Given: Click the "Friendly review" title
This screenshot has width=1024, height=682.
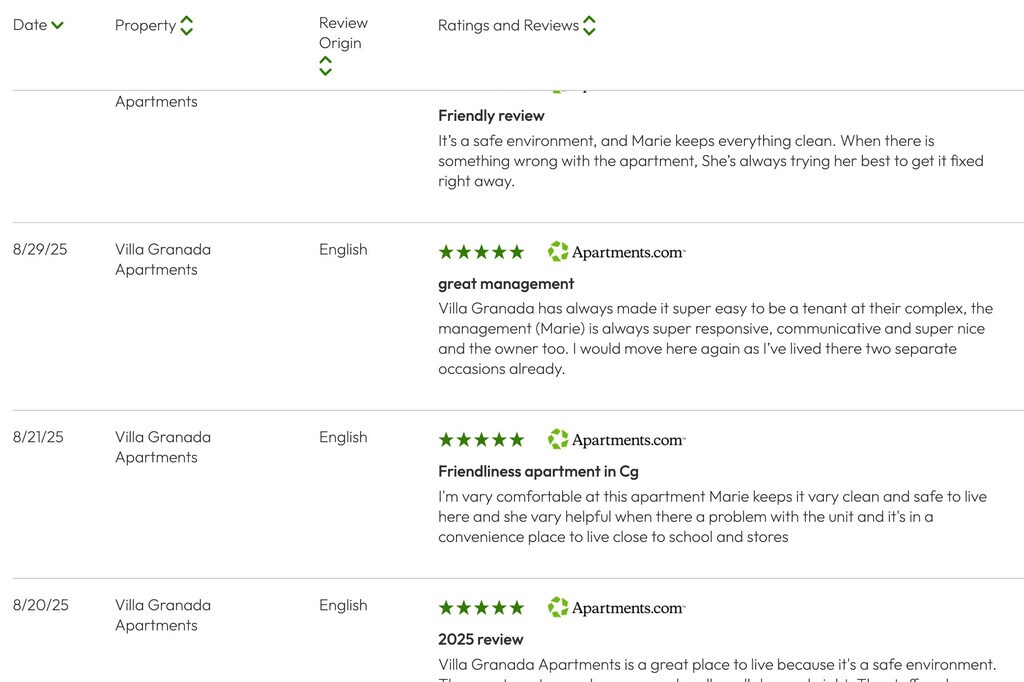Looking at the screenshot, I should [x=491, y=116].
